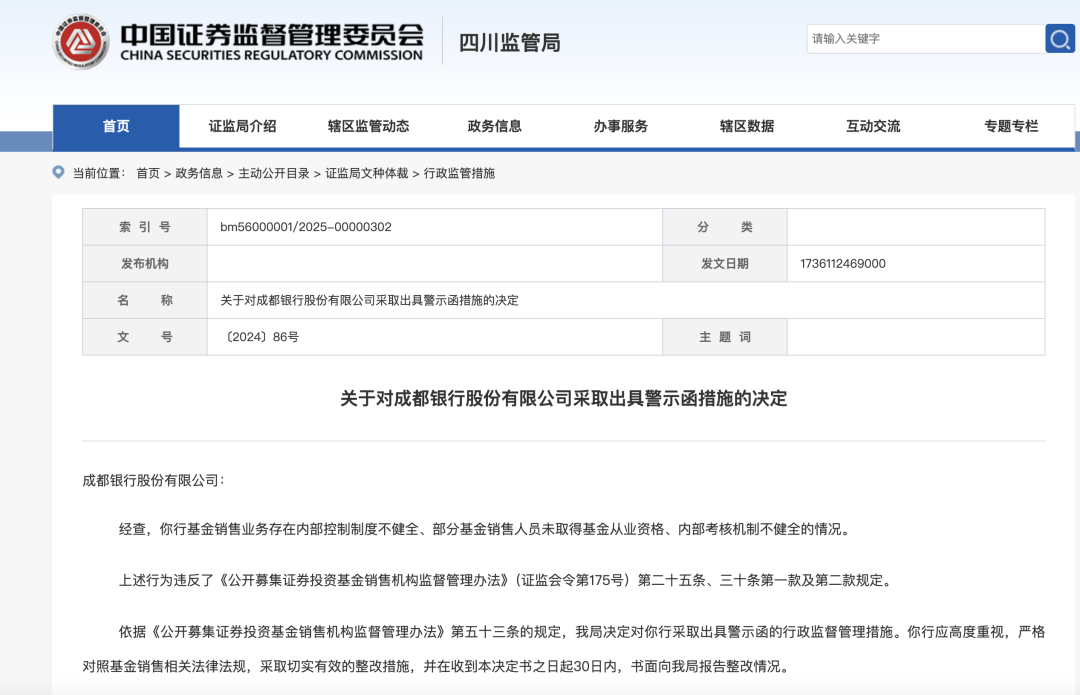The image size is (1080, 695).
Task: Open the 首页 navigation tab
Action: point(116,126)
